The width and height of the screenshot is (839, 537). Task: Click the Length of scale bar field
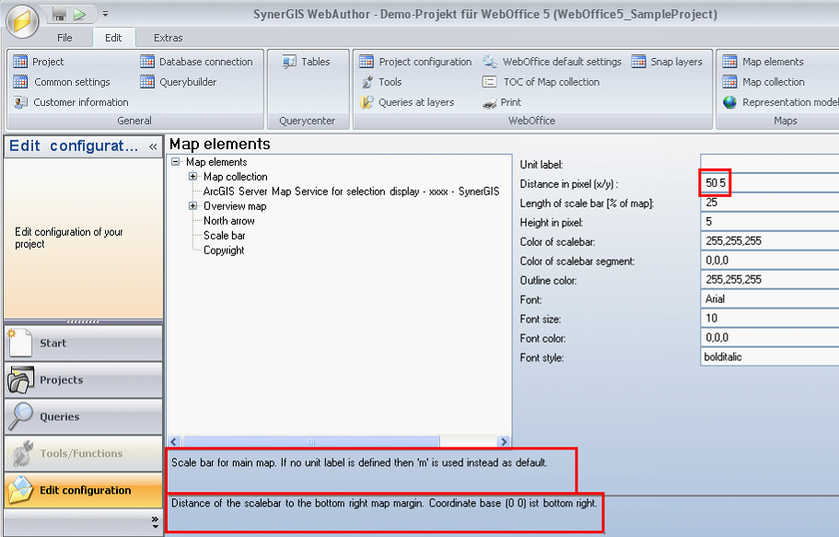[769, 203]
